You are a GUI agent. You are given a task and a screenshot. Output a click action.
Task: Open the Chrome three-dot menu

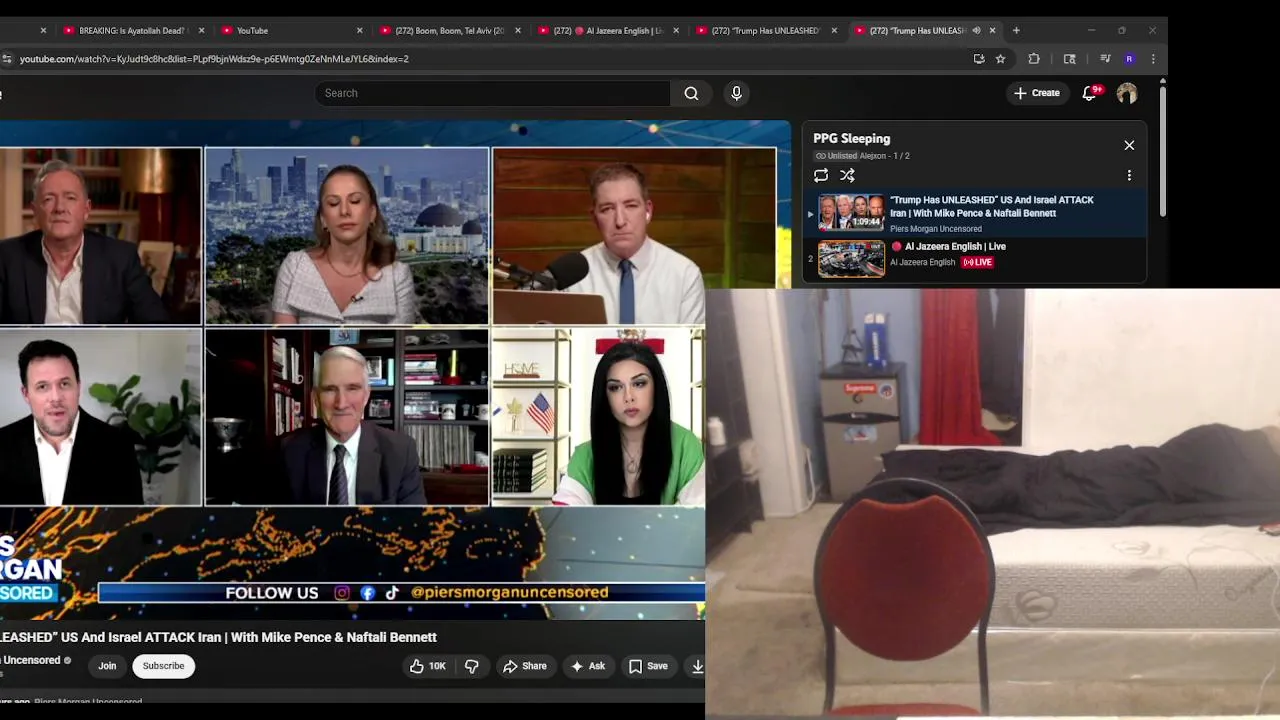1153,59
